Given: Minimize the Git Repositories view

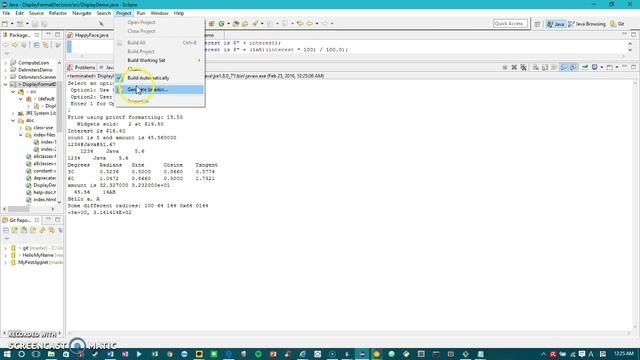Looking at the screenshot, I should 49,220.
